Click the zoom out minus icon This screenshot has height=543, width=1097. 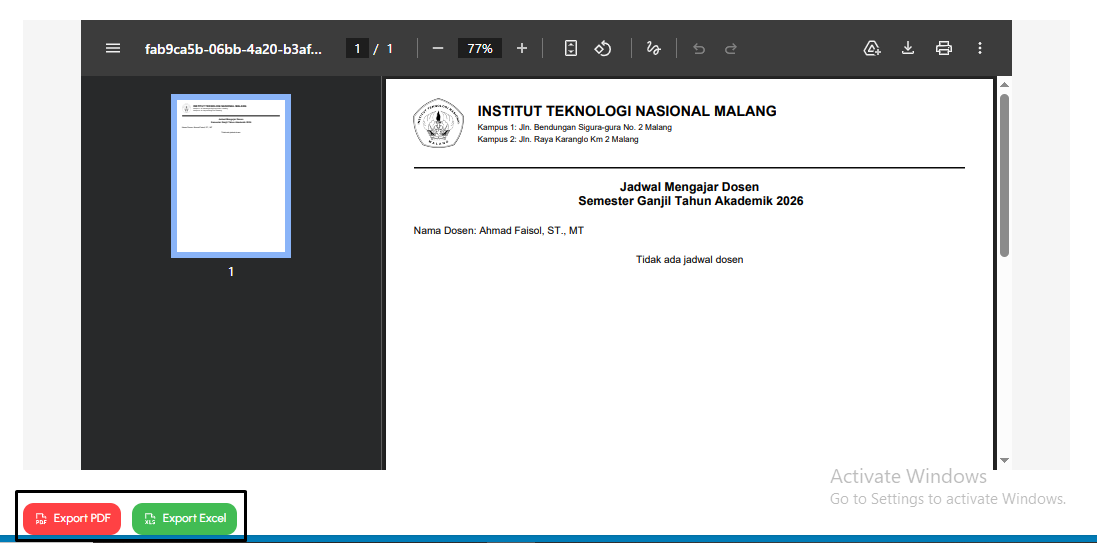click(438, 48)
